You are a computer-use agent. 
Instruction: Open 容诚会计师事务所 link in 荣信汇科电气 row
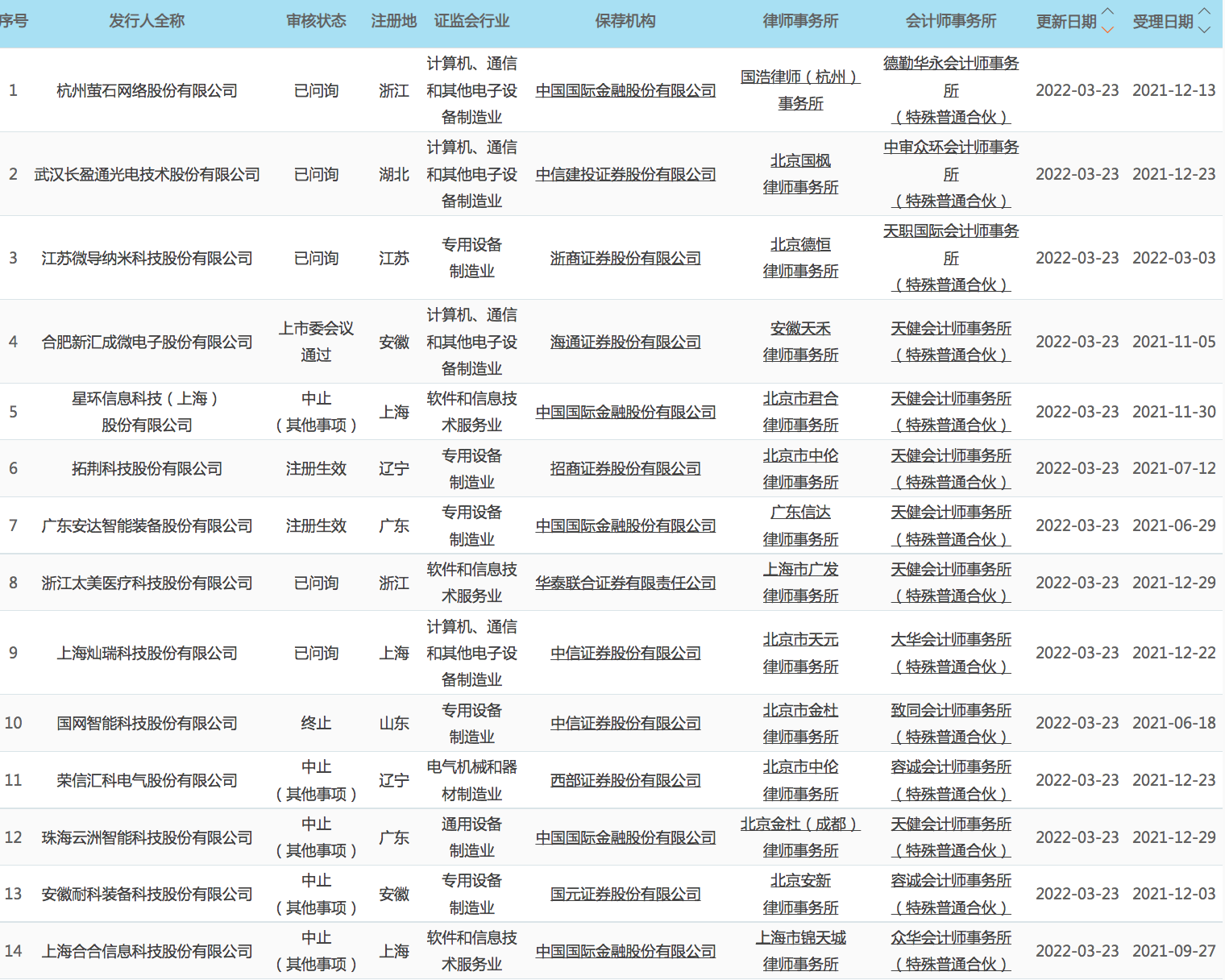coord(951,780)
